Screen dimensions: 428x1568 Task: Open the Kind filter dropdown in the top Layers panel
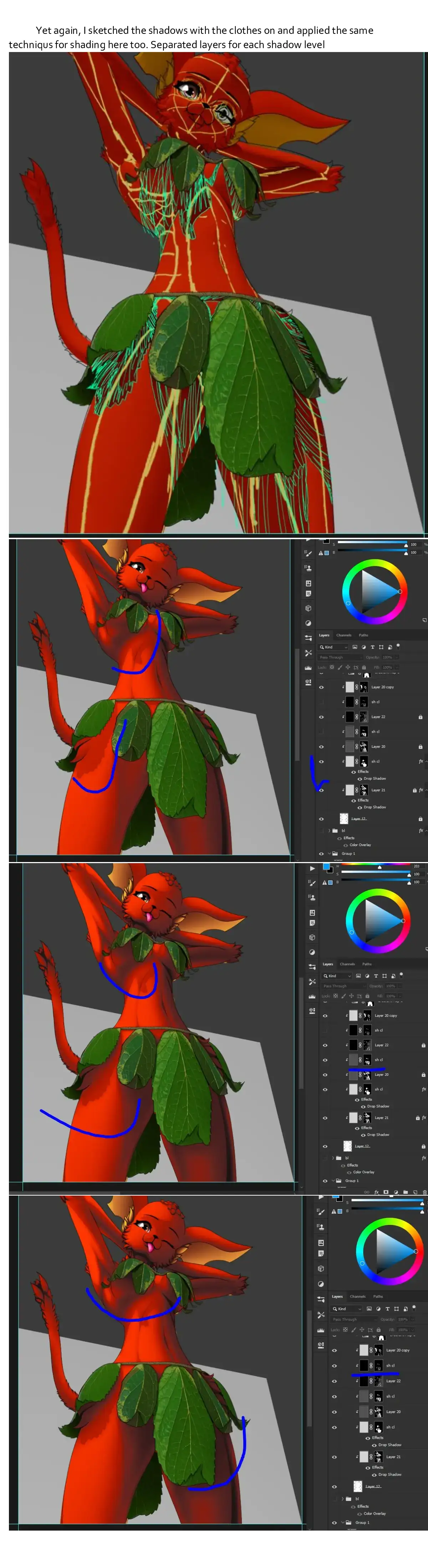coord(333,647)
